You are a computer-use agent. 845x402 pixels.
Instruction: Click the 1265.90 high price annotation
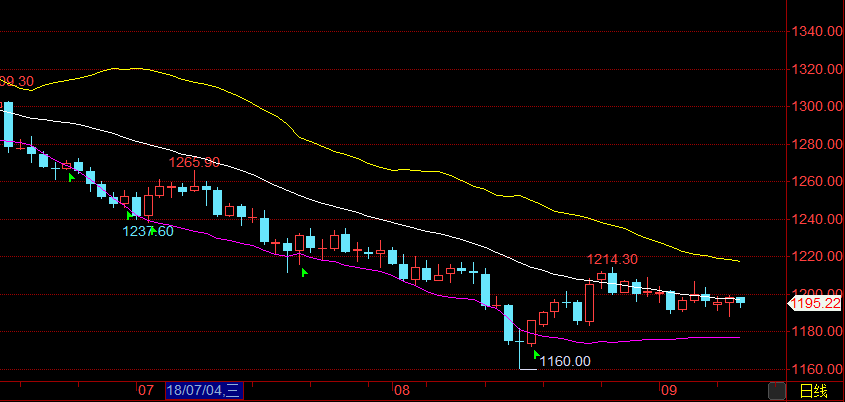(194, 162)
